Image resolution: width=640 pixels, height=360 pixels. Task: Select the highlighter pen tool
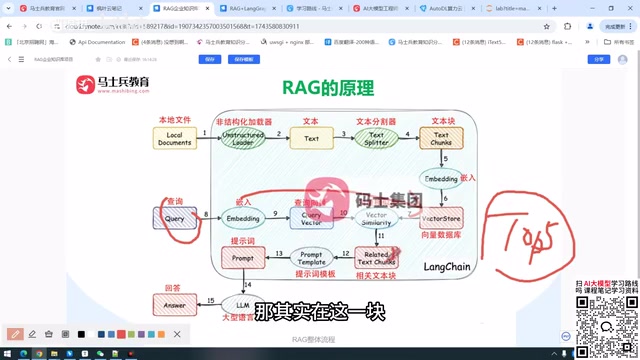[x=32, y=334]
